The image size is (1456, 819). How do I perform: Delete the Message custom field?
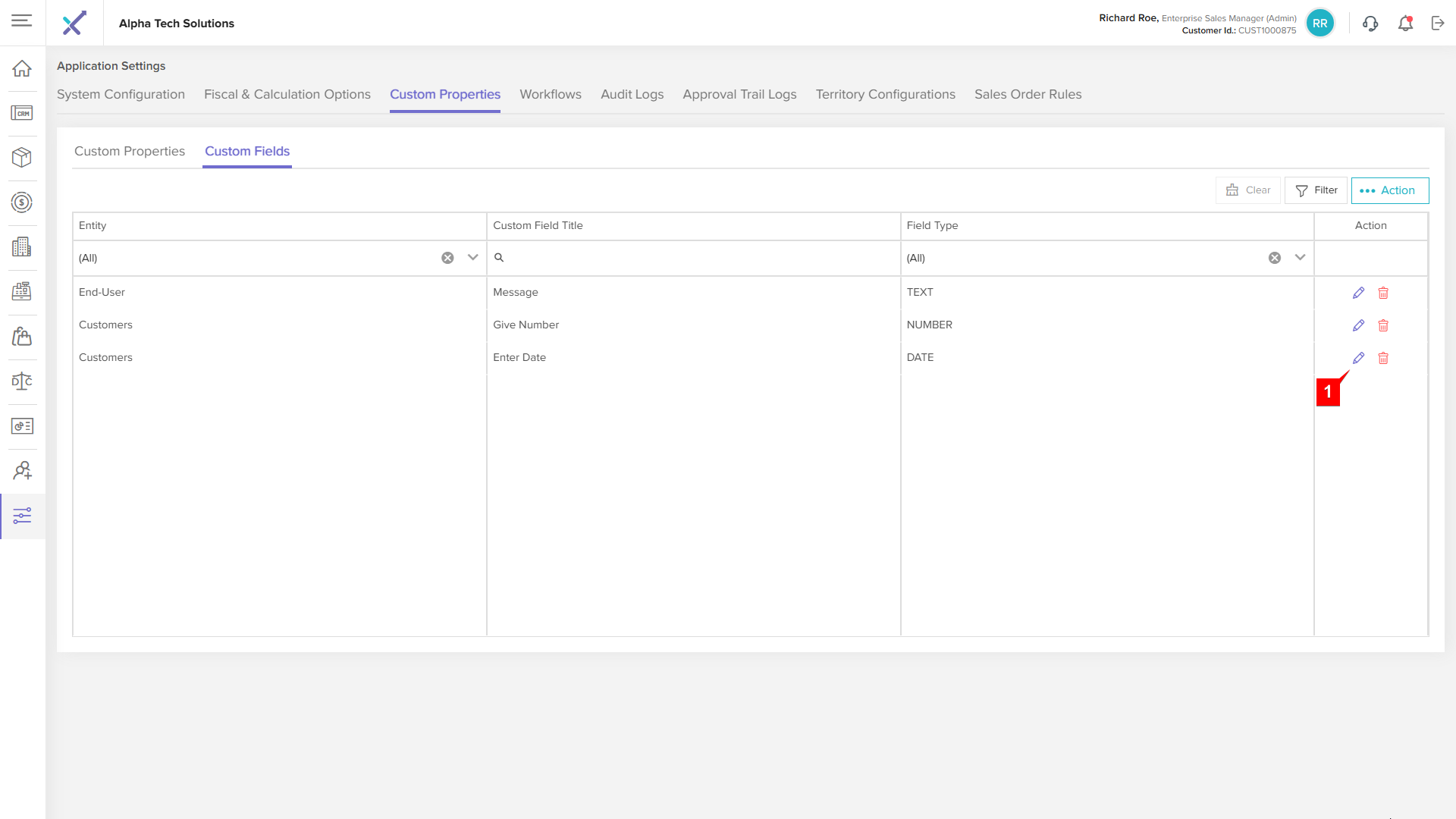[1383, 293]
